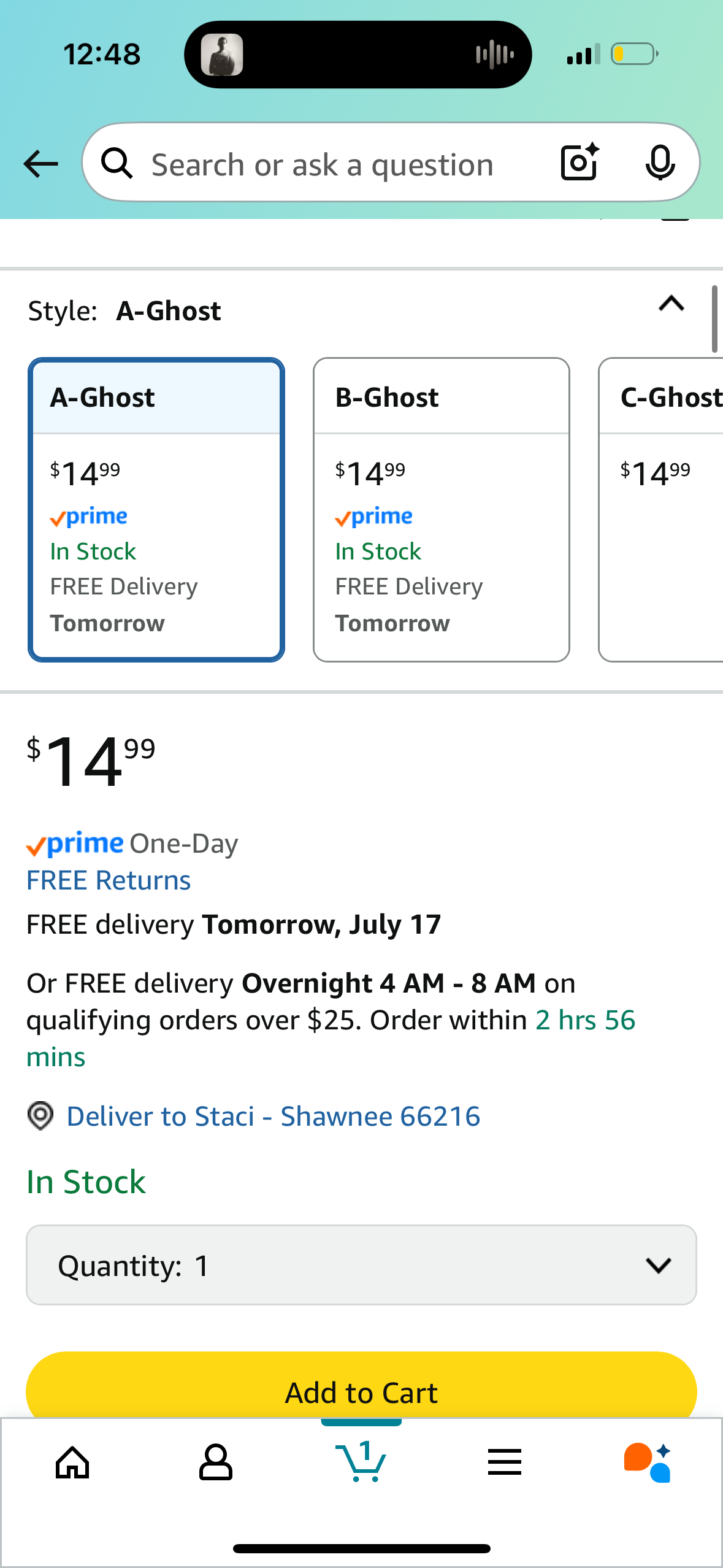This screenshot has height=1568, width=723.
Task: Tap the back arrow icon
Action: (40, 164)
